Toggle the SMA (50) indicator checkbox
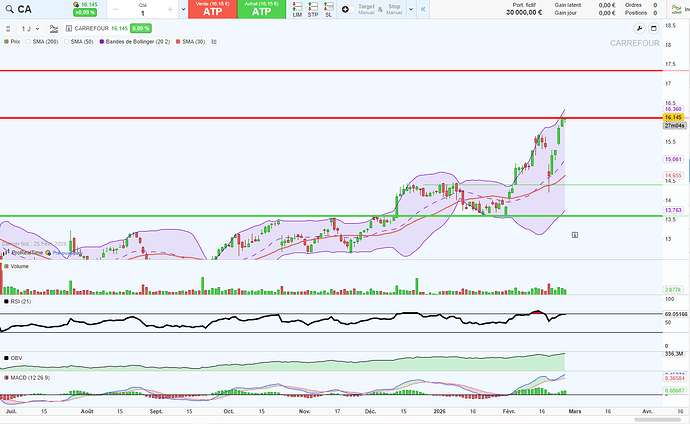Screen dimensions: 690x424 [x=66, y=43]
